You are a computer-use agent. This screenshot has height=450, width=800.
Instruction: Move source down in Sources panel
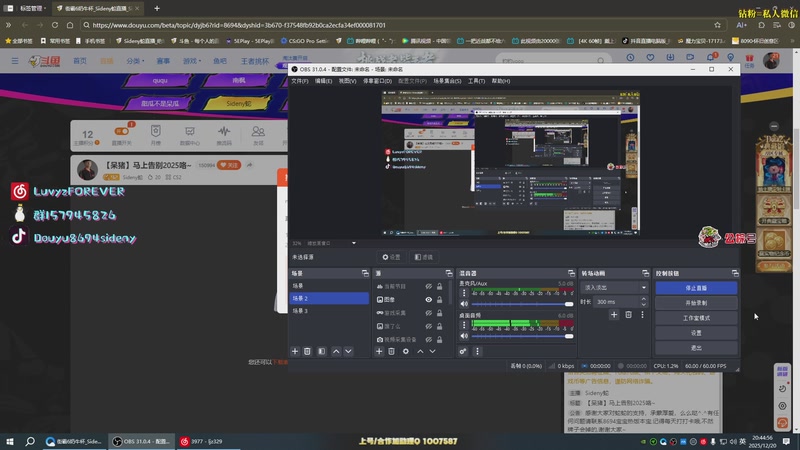coord(433,351)
